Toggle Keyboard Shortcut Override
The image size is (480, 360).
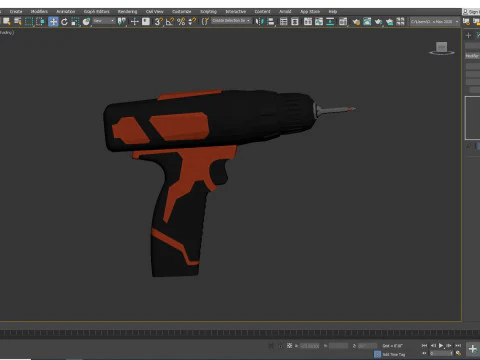[x=146, y=22]
